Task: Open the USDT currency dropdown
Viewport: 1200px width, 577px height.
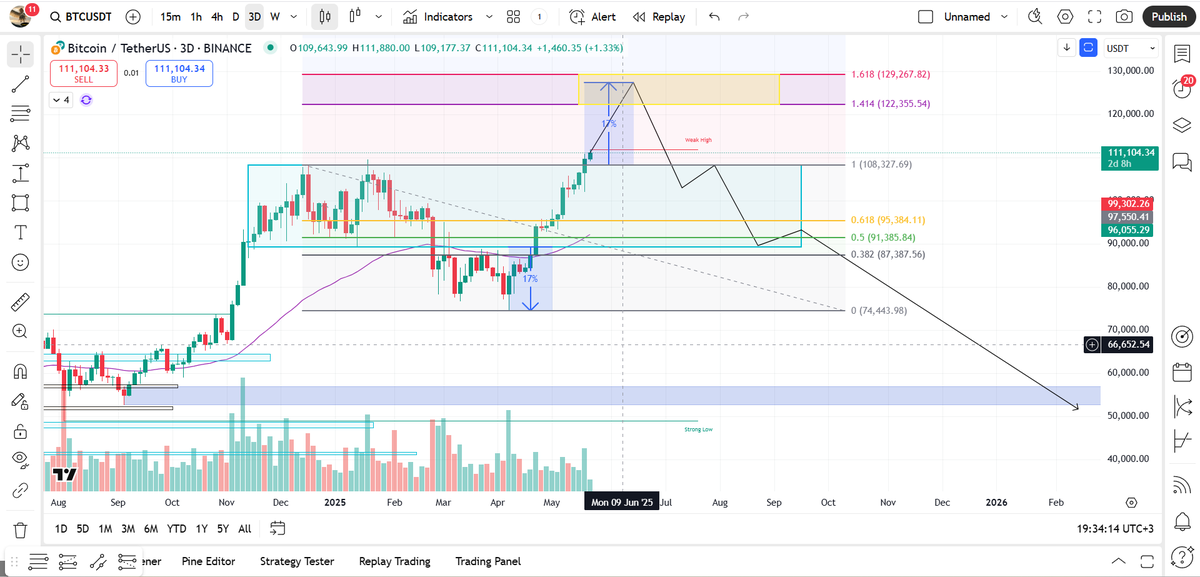Action: [1133, 48]
